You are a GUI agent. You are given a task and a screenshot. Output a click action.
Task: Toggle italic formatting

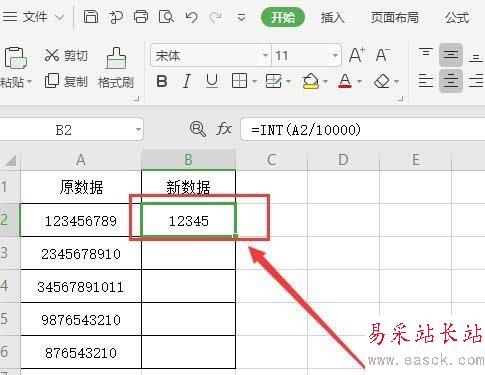187,81
